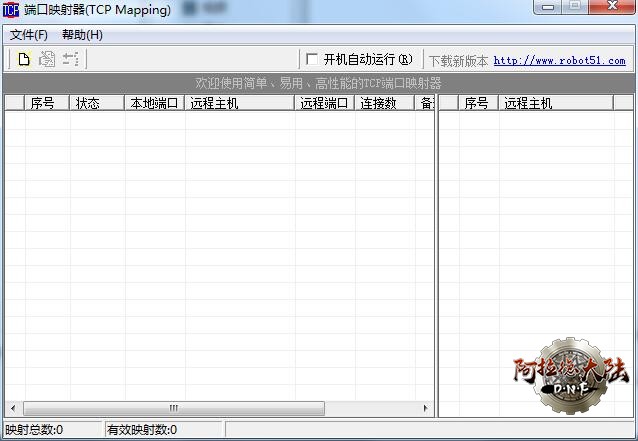Click the horizontal scrollbar thumb
This screenshot has width=638, height=441.
tap(173, 408)
